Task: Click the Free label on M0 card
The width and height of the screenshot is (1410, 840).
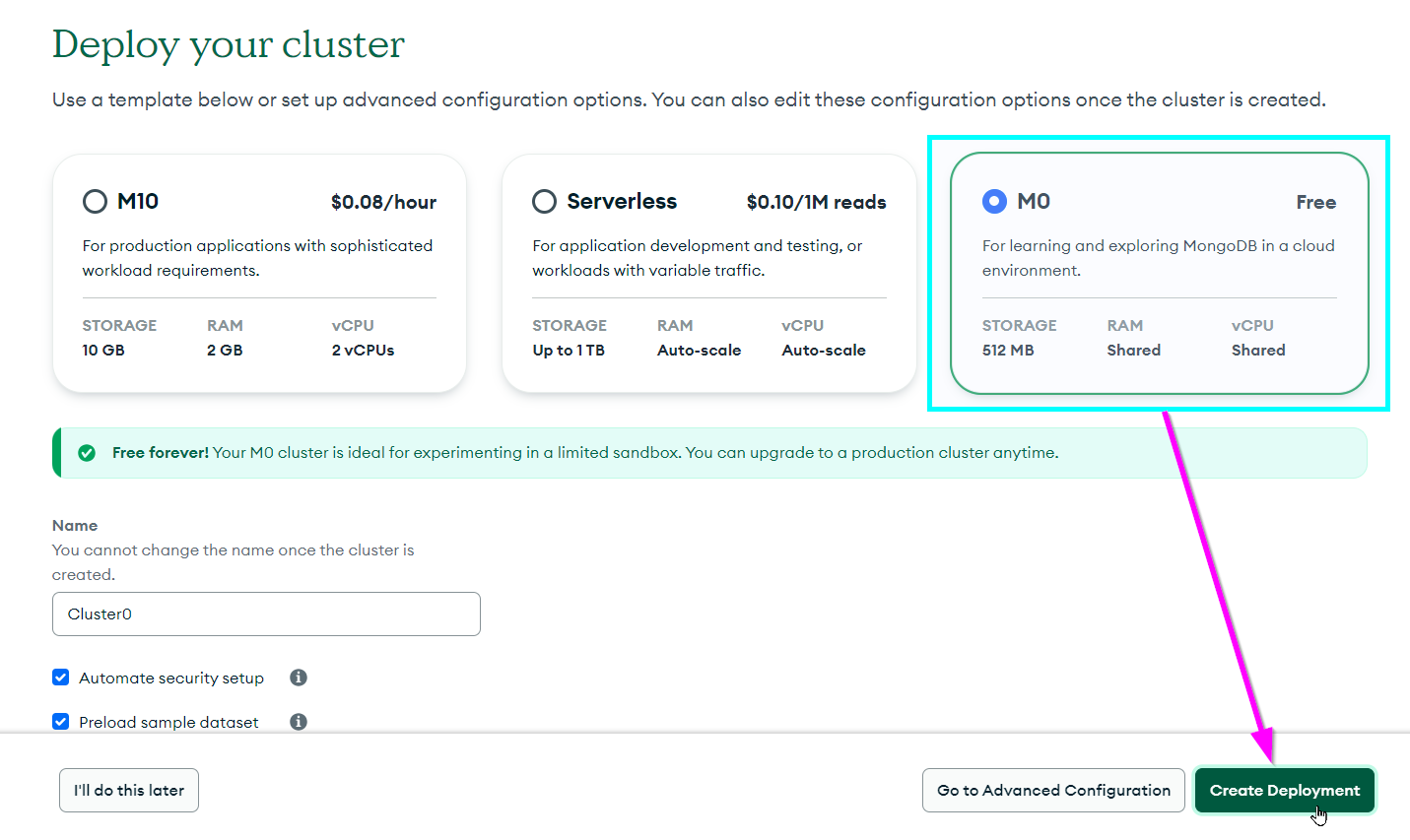Action: (x=1316, y=202)
